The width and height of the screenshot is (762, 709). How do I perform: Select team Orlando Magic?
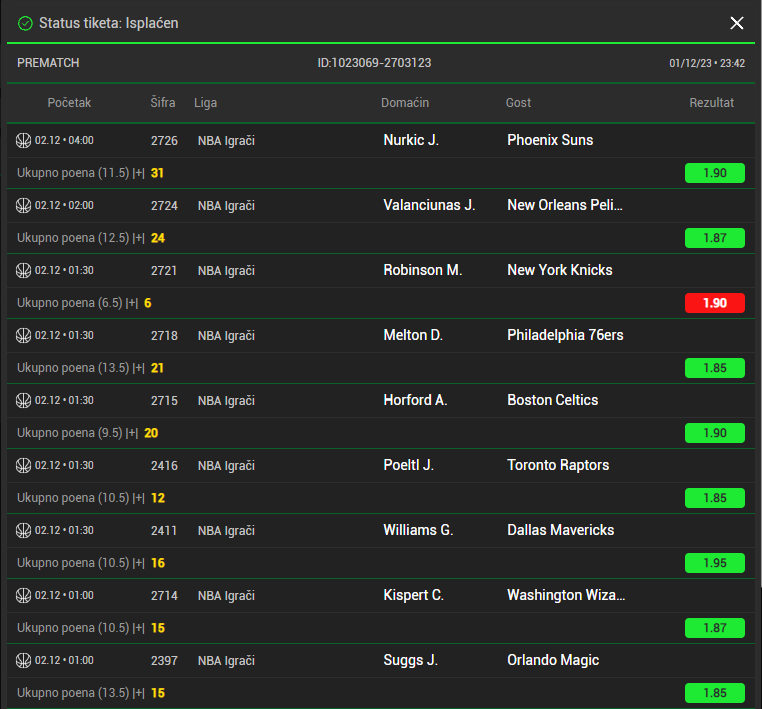click(x=553, y=660)
